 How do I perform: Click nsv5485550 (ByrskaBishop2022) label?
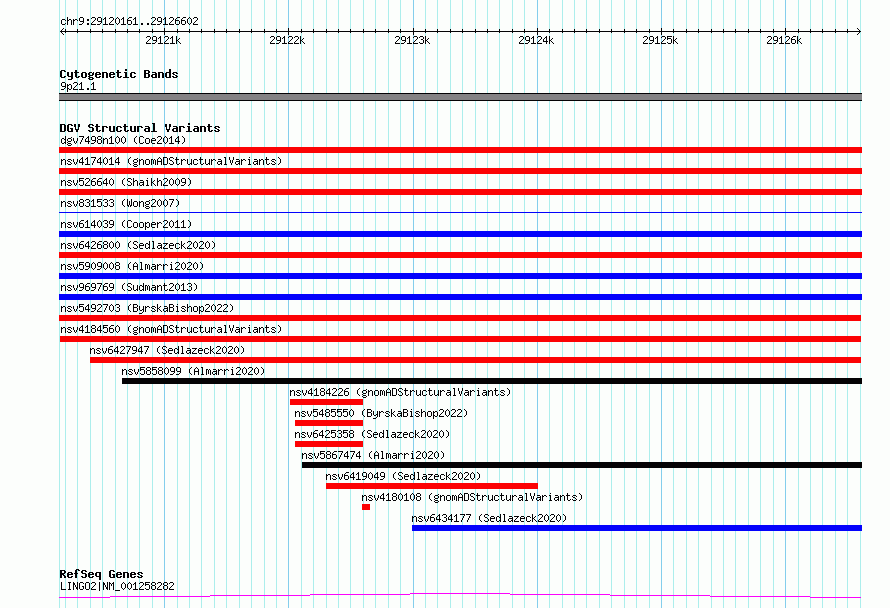381,413
